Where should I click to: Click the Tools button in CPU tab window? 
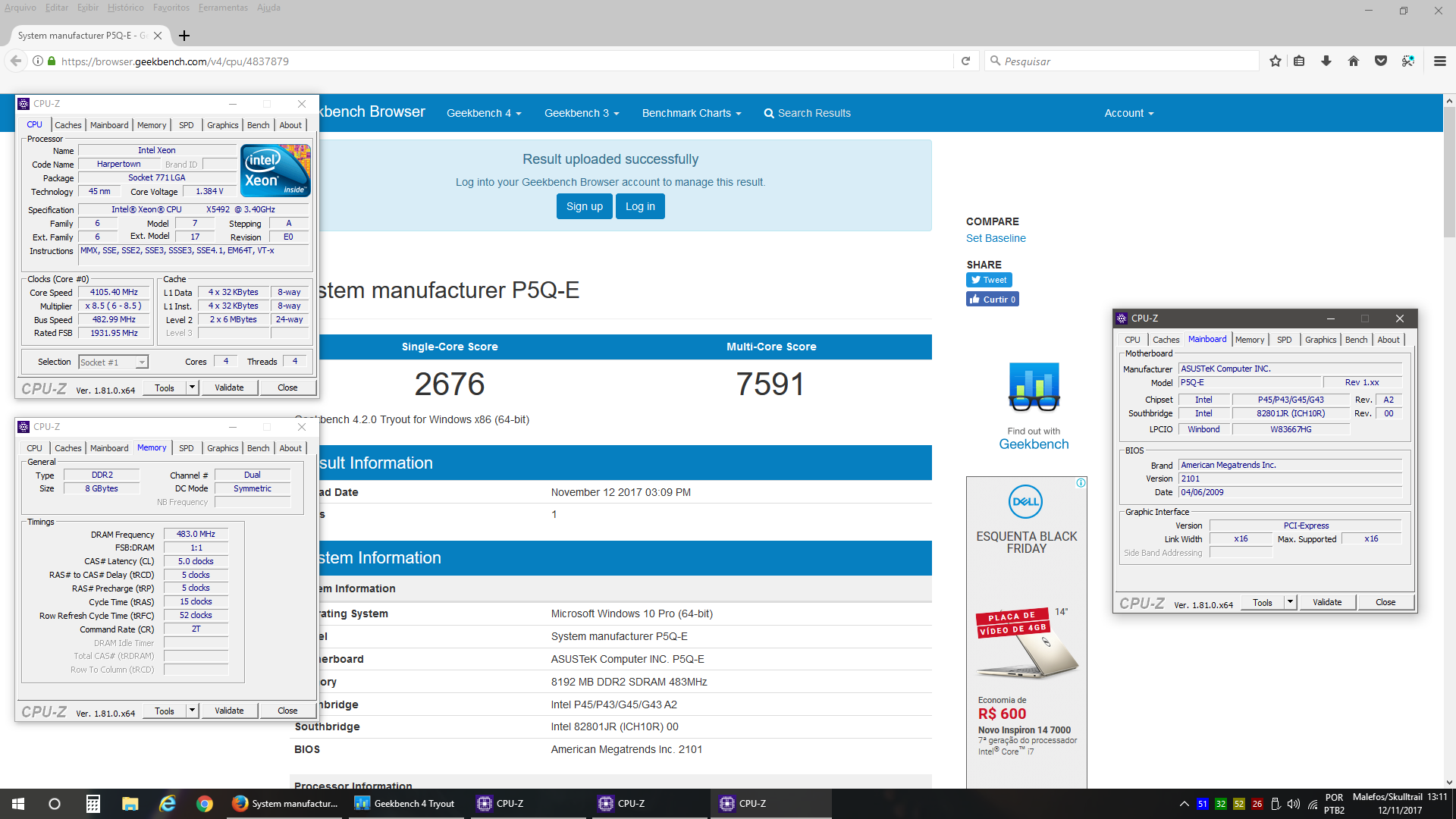click(x=165, y=388)
